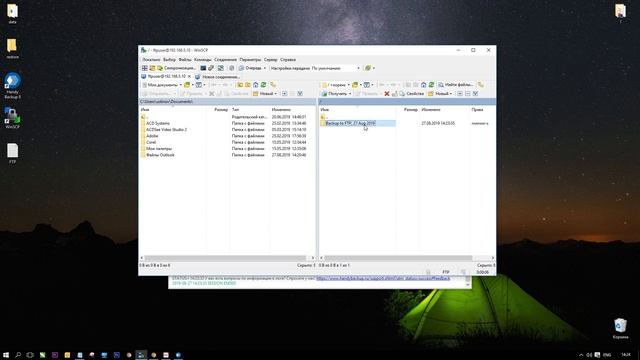640x360 pixels.
Task: Click the local panel horizontal scrollbar
Action: click(x=225, y=258)
